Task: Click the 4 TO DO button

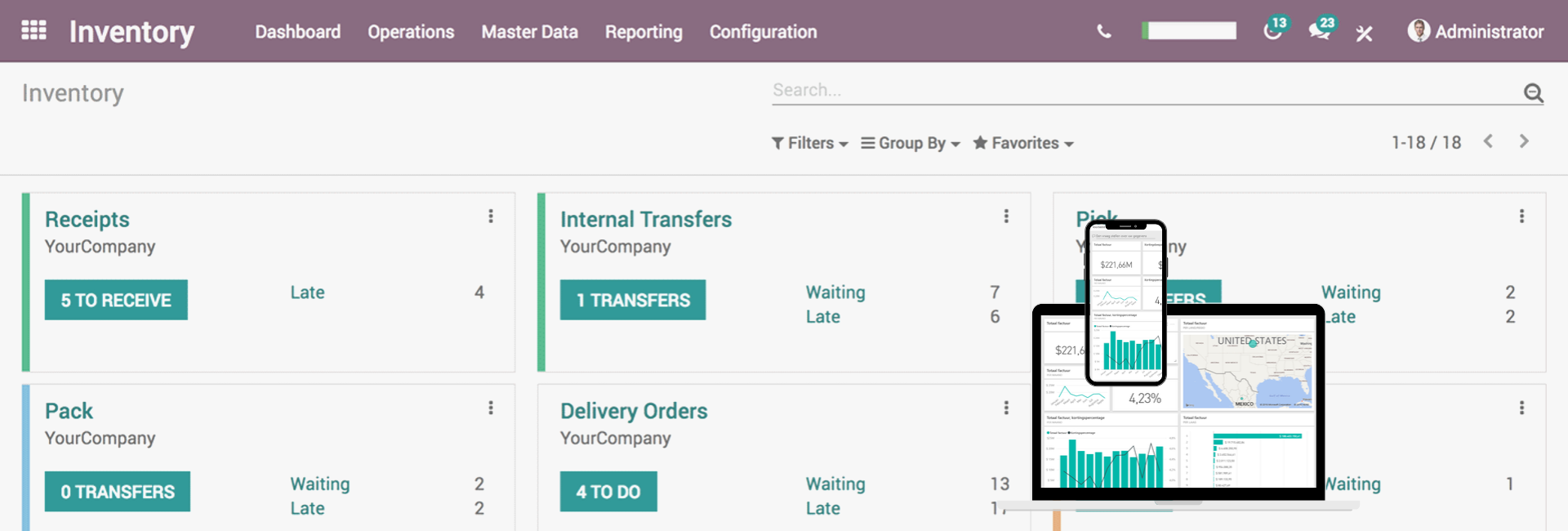Action: pyautogui.click(x=608, y=492)
